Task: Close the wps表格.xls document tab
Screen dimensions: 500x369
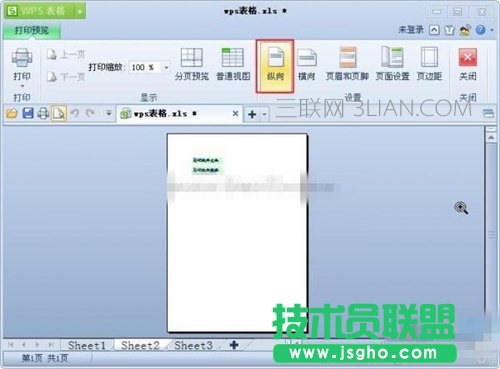Action: coord(235,114)
